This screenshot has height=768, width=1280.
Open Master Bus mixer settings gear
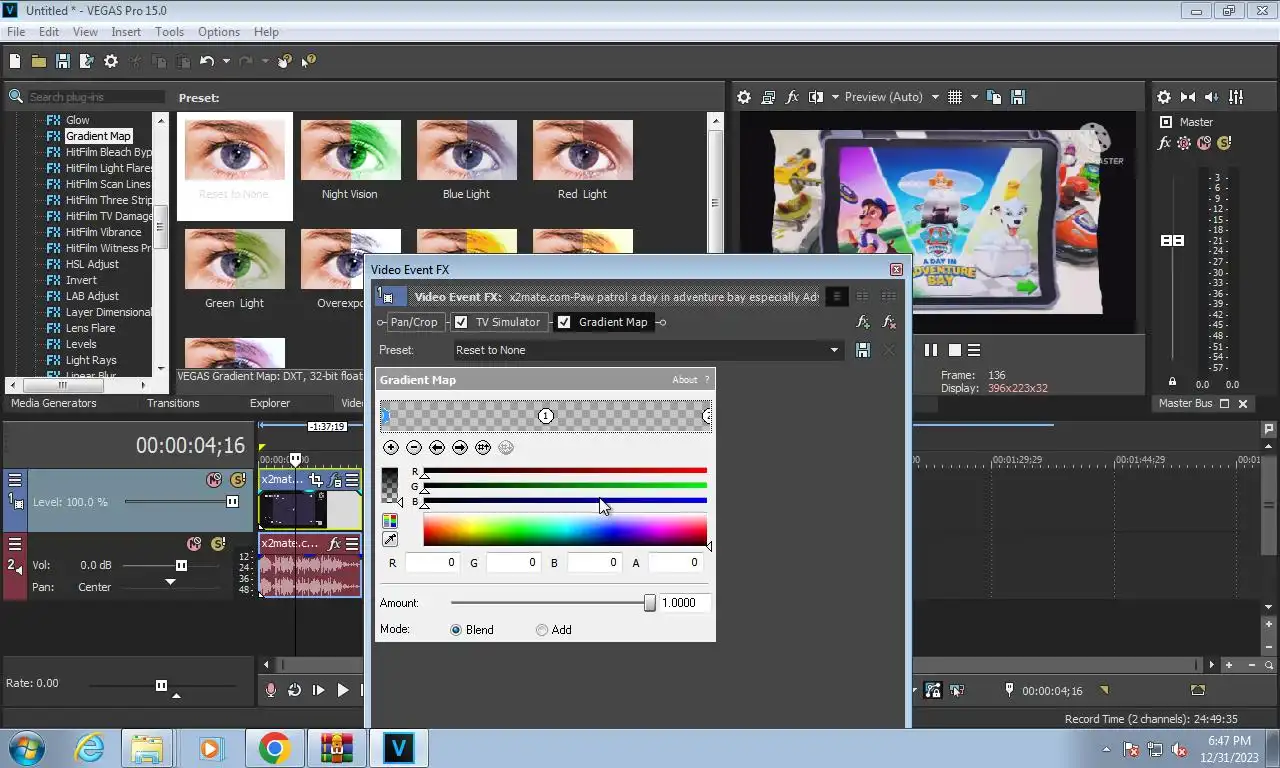[x=1164, y=97]
